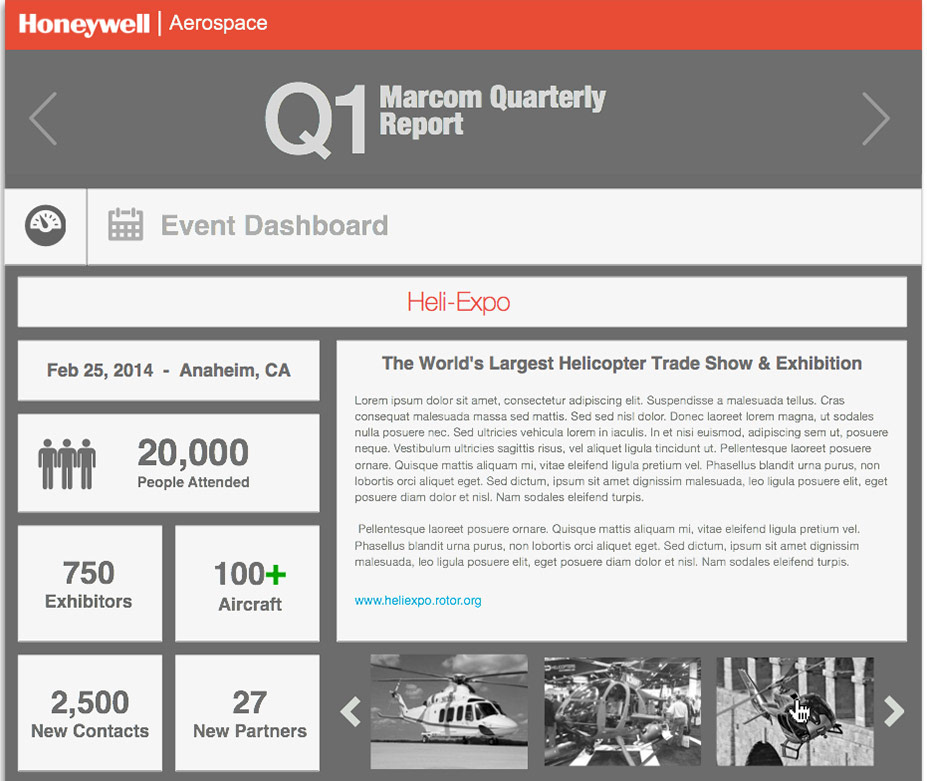Show previous photos in the gallery
Viewport: 927px width, 781px height.
351,711
